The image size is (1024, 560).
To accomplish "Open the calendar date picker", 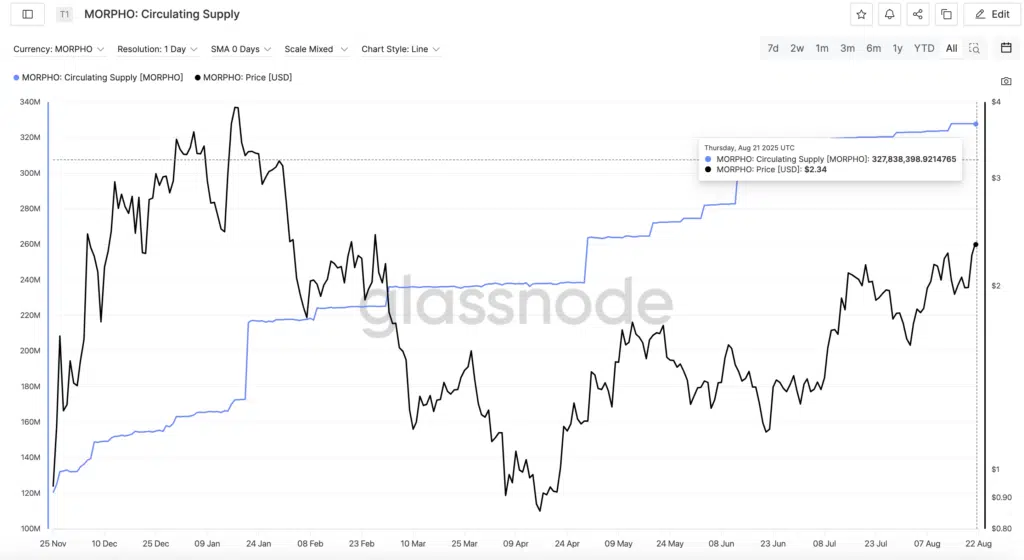I will coord(1006,48).
